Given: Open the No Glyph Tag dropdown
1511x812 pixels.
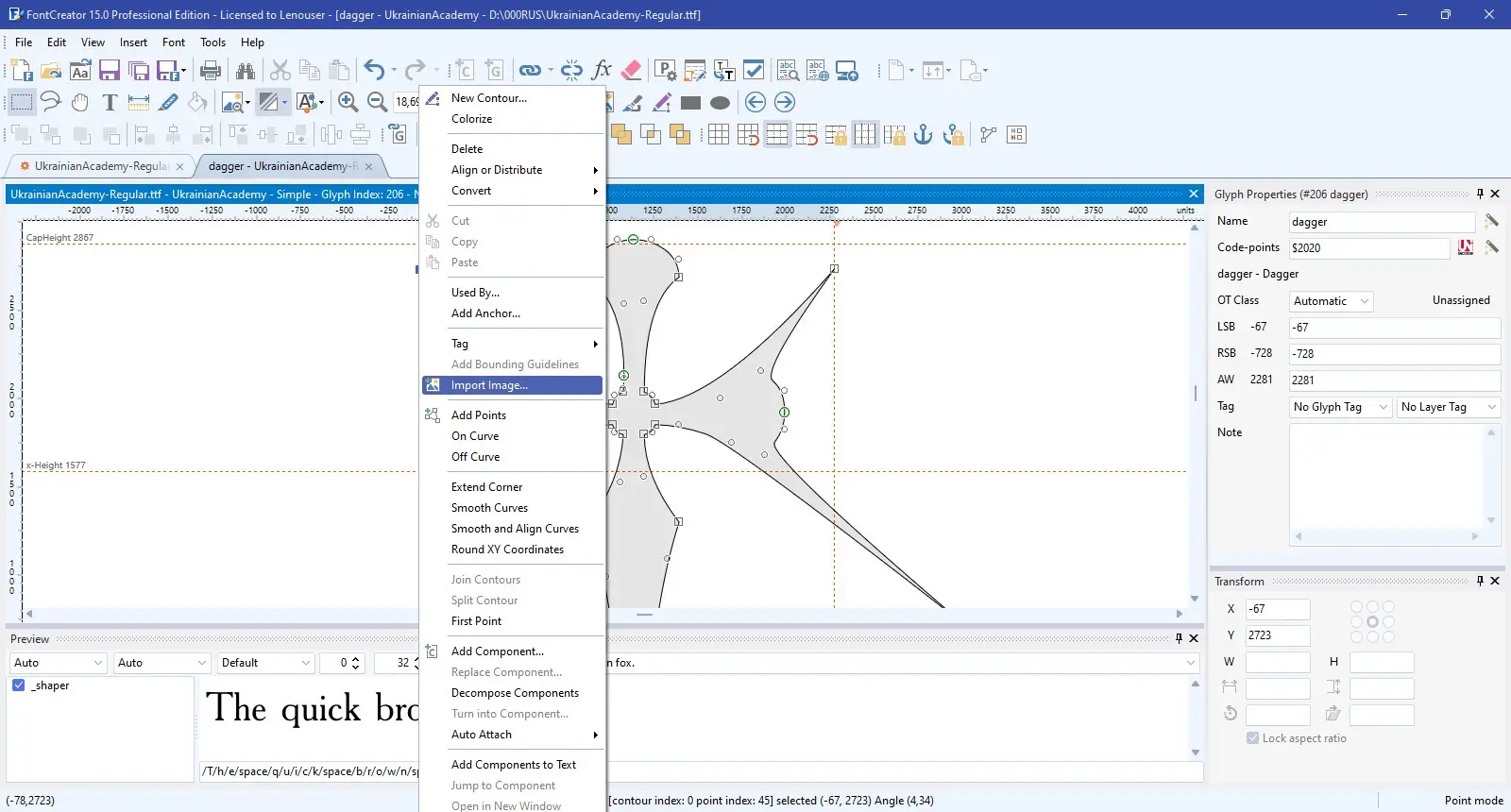Looking at the screenshot, I should click(x=1341, y=407).
